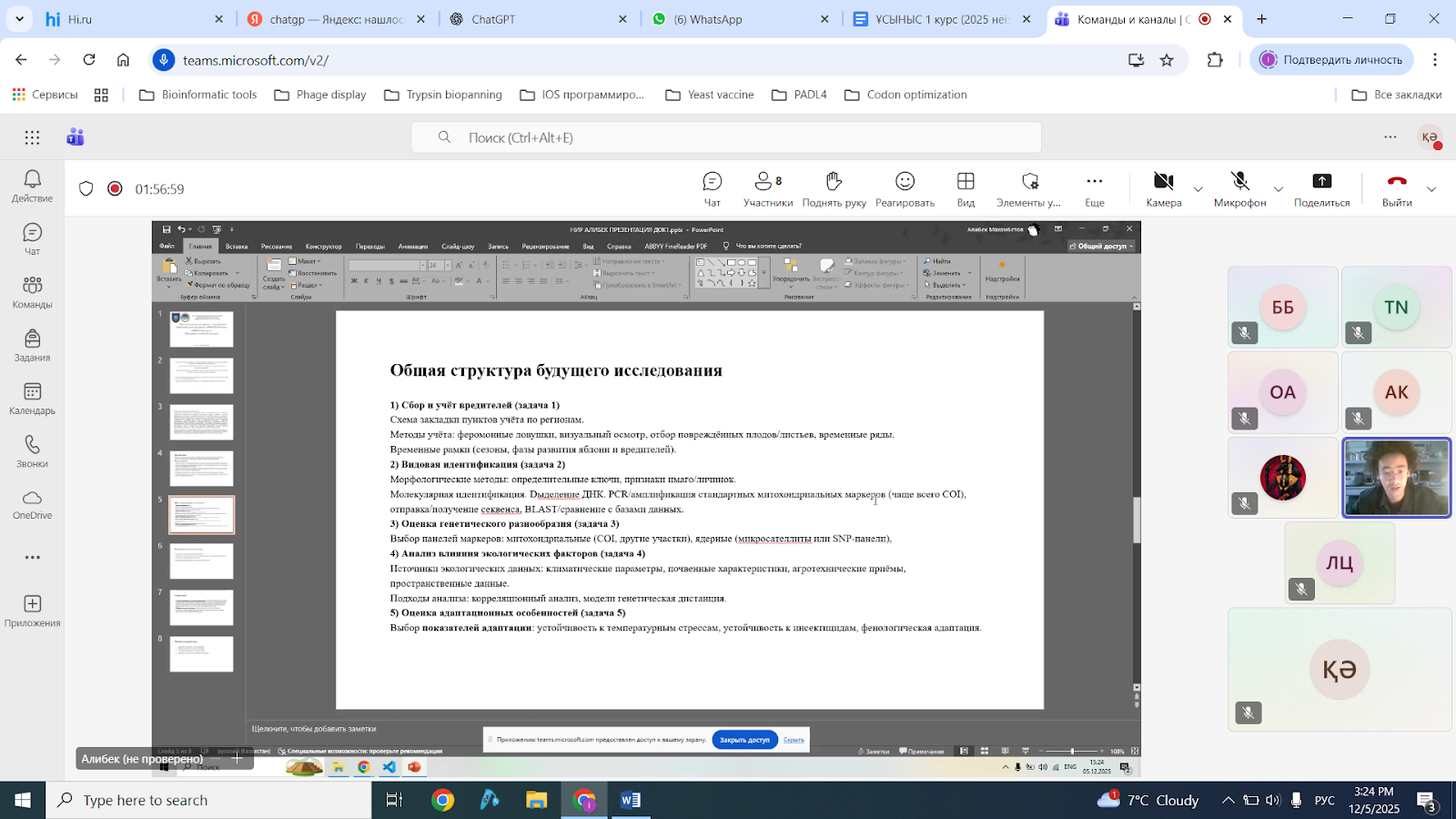
Task: Open Calendar in the Teams sidebar
Action: point(32,399)
